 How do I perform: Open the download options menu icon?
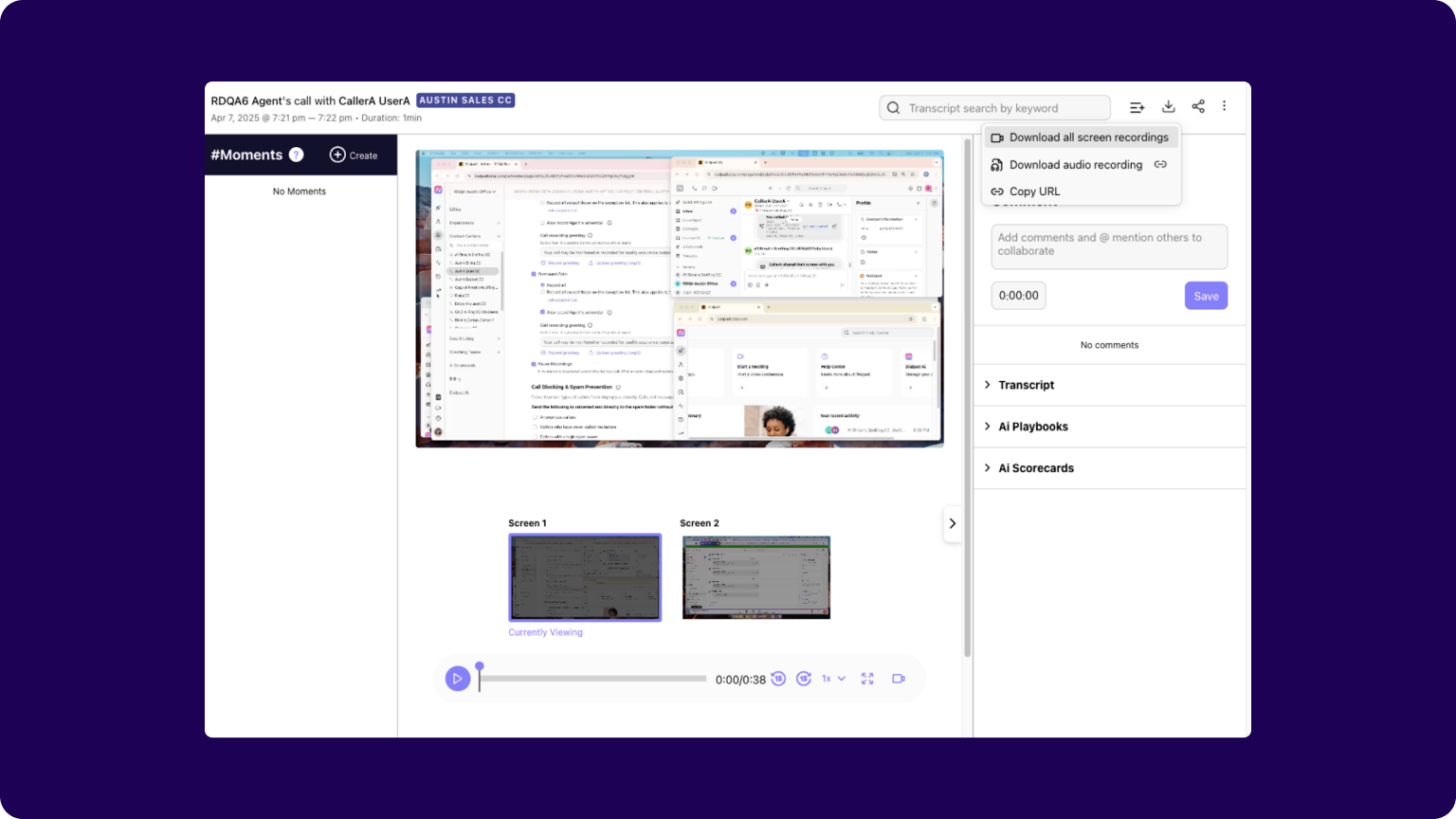(x=1169, y=106)
